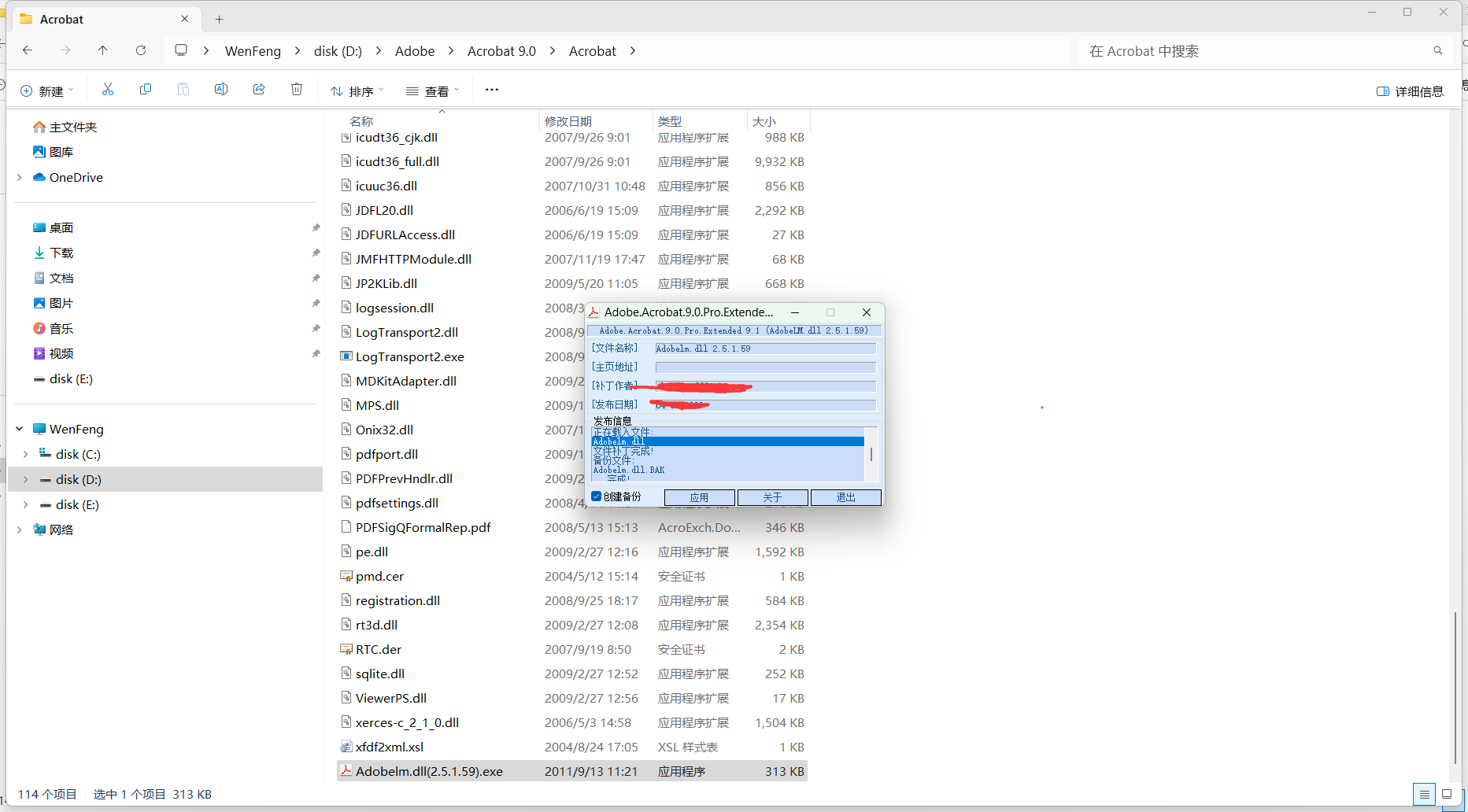Click the 在 Acrobat 中搜索 search field
The height and width of the screenshot is (812, 1468).
pos(1259,51)
